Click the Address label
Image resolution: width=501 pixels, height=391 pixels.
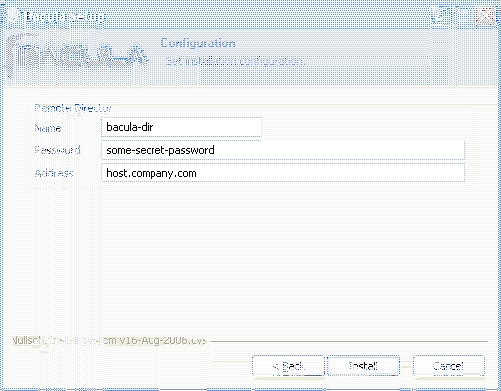[x=54, y=173]
